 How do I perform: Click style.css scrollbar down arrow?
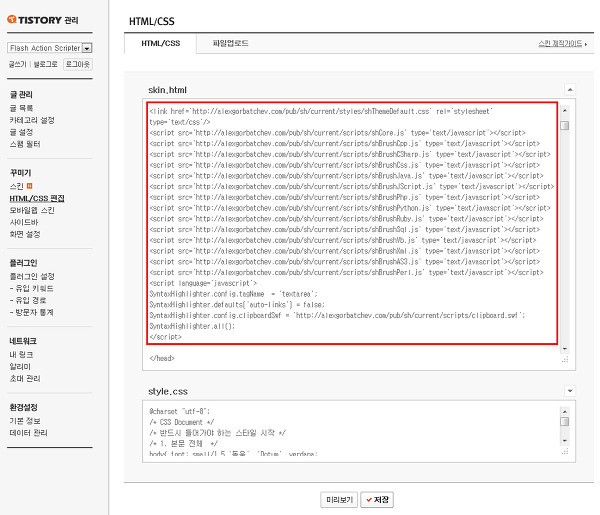pos(564,441)
